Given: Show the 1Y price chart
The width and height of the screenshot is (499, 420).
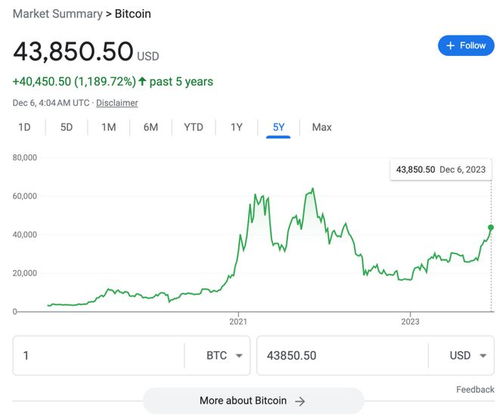Looking at the screenshot, I should point(236,127).
